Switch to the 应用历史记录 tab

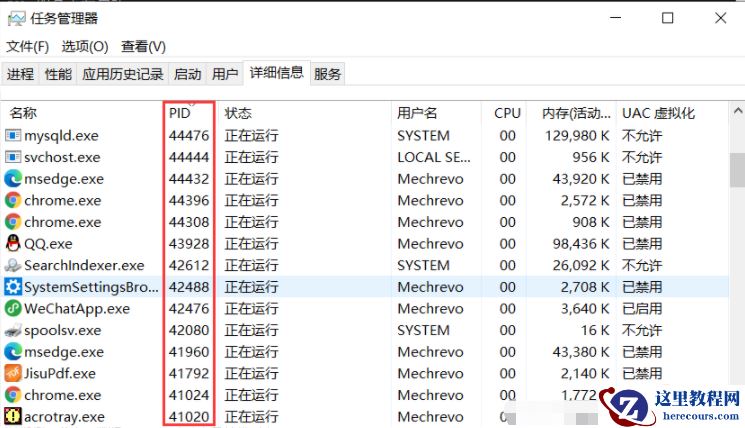tap(123, 74)
